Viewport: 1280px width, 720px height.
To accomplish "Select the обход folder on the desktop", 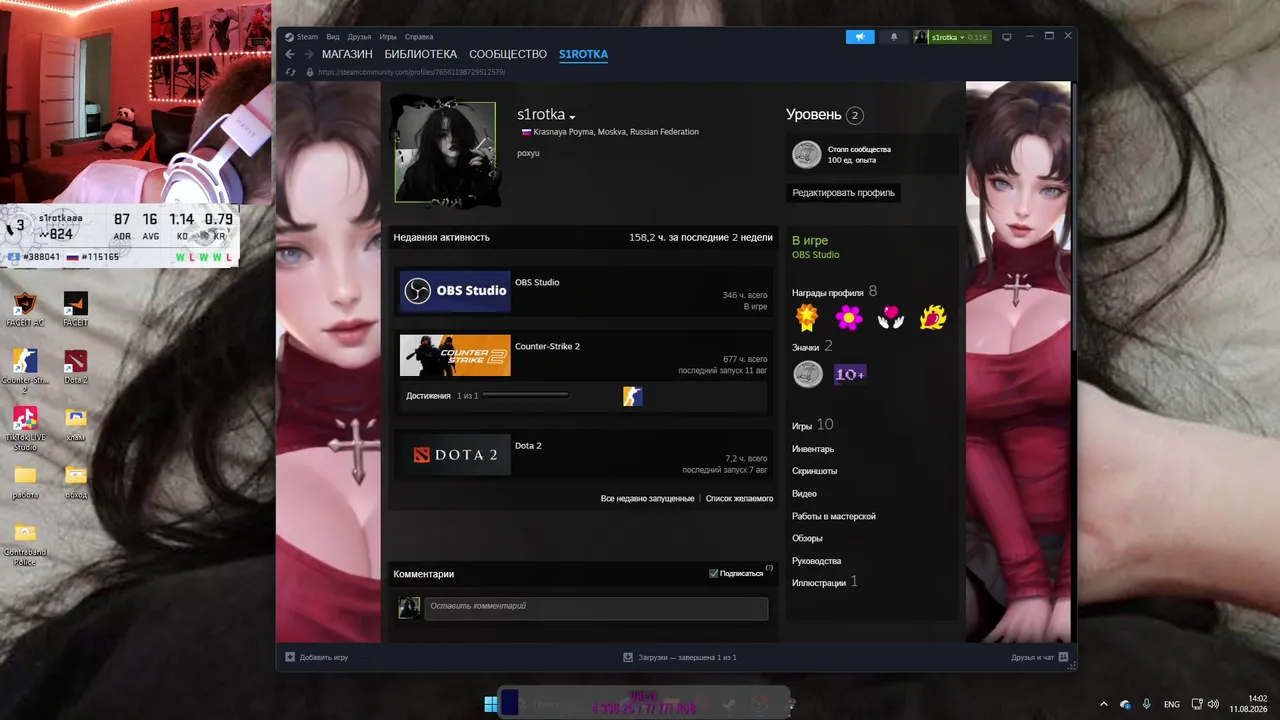I will pos(76,482).
